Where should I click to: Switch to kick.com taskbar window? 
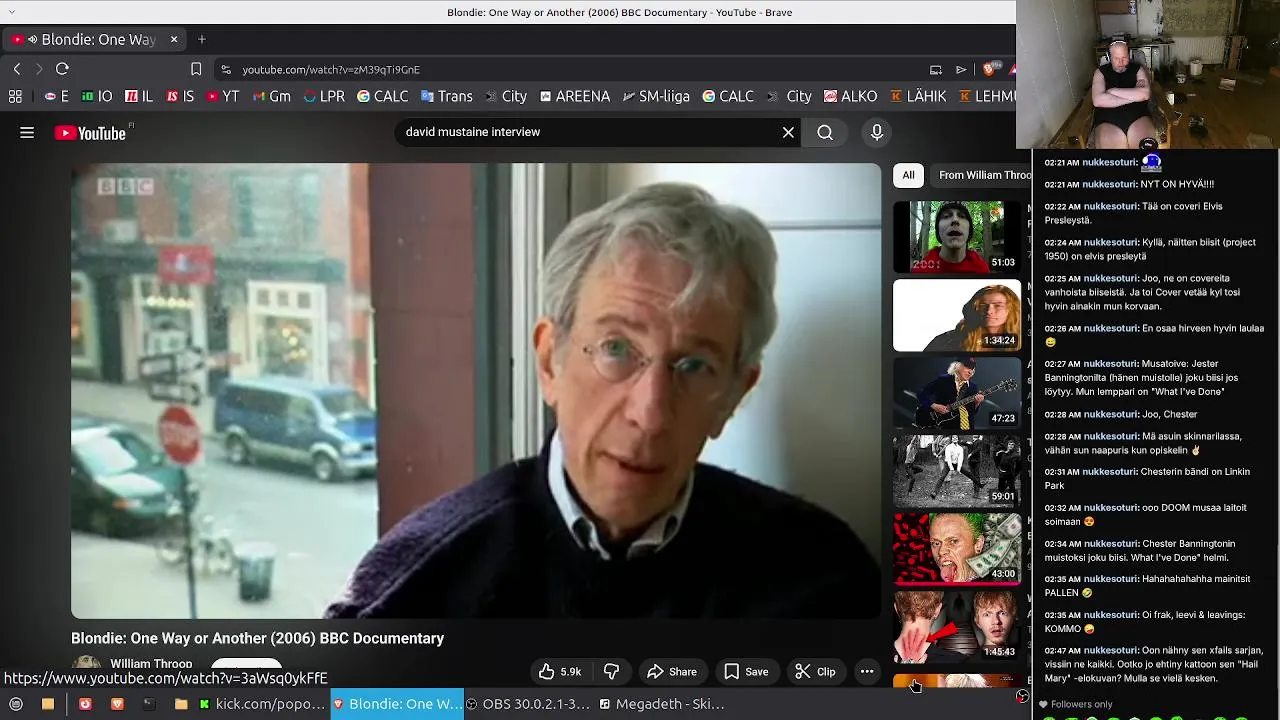tap(262, 704)
